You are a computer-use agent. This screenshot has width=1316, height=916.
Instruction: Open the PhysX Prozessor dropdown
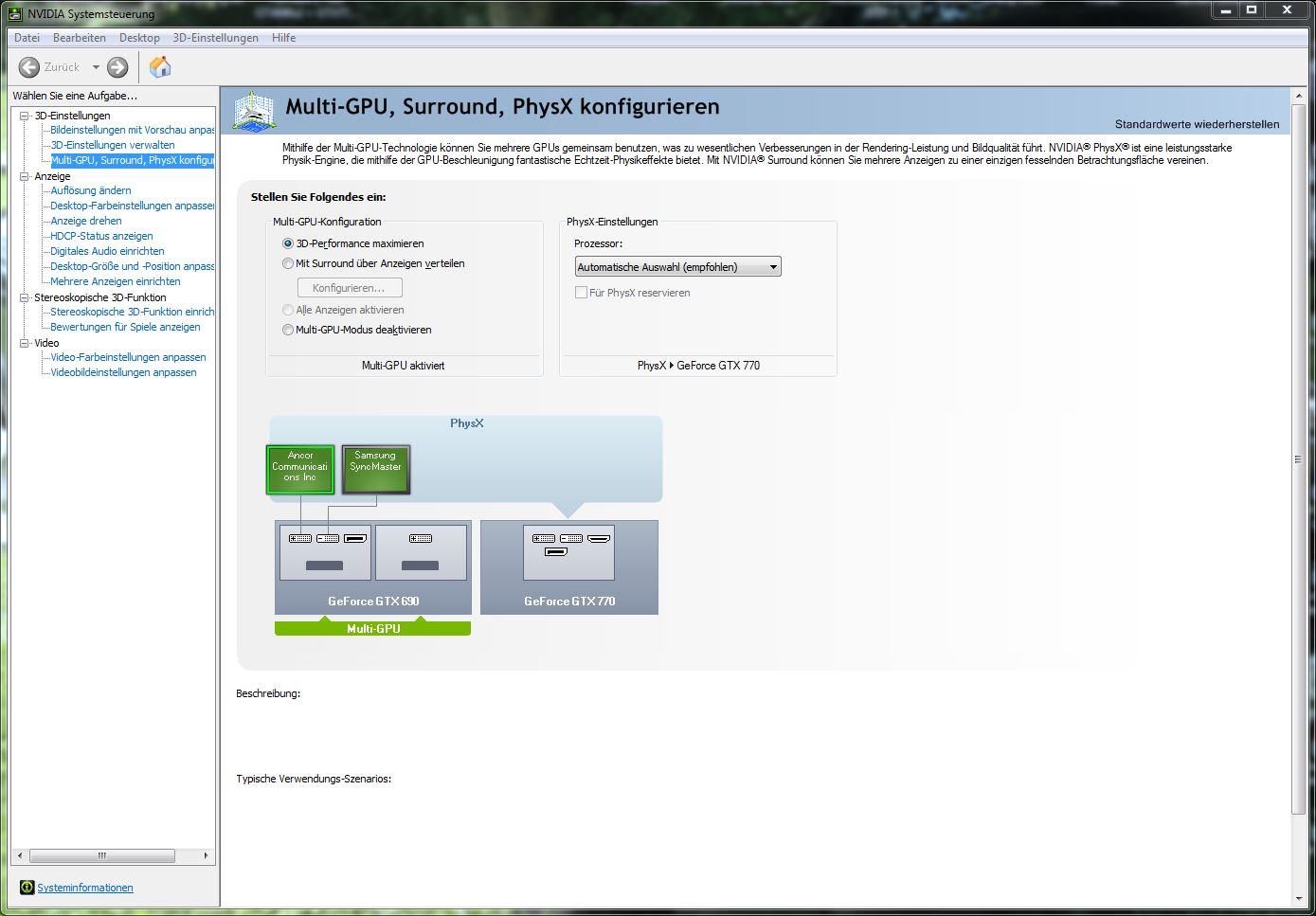click(677, 267)
